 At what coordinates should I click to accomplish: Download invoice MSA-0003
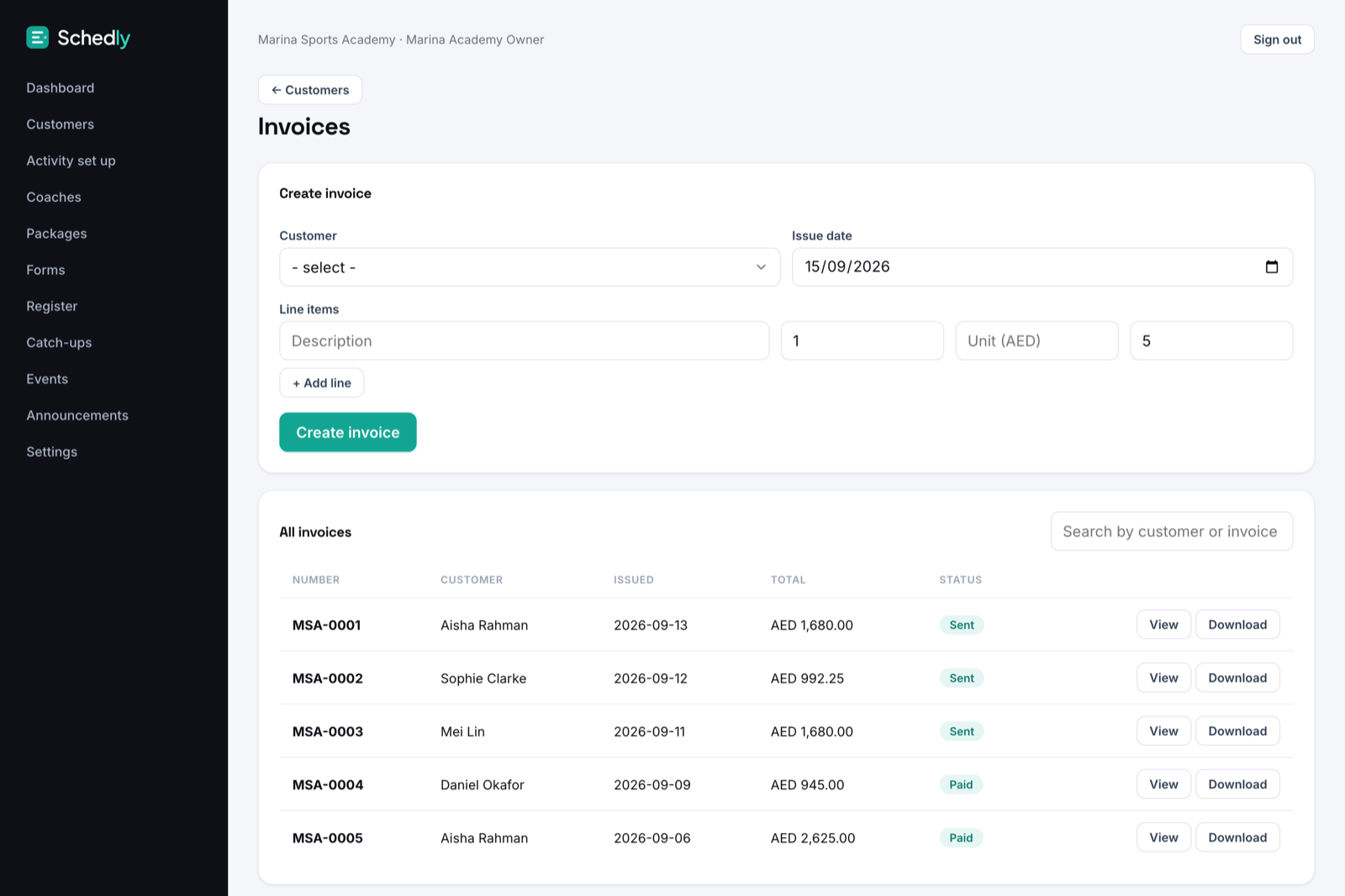tap(1237, 731)
